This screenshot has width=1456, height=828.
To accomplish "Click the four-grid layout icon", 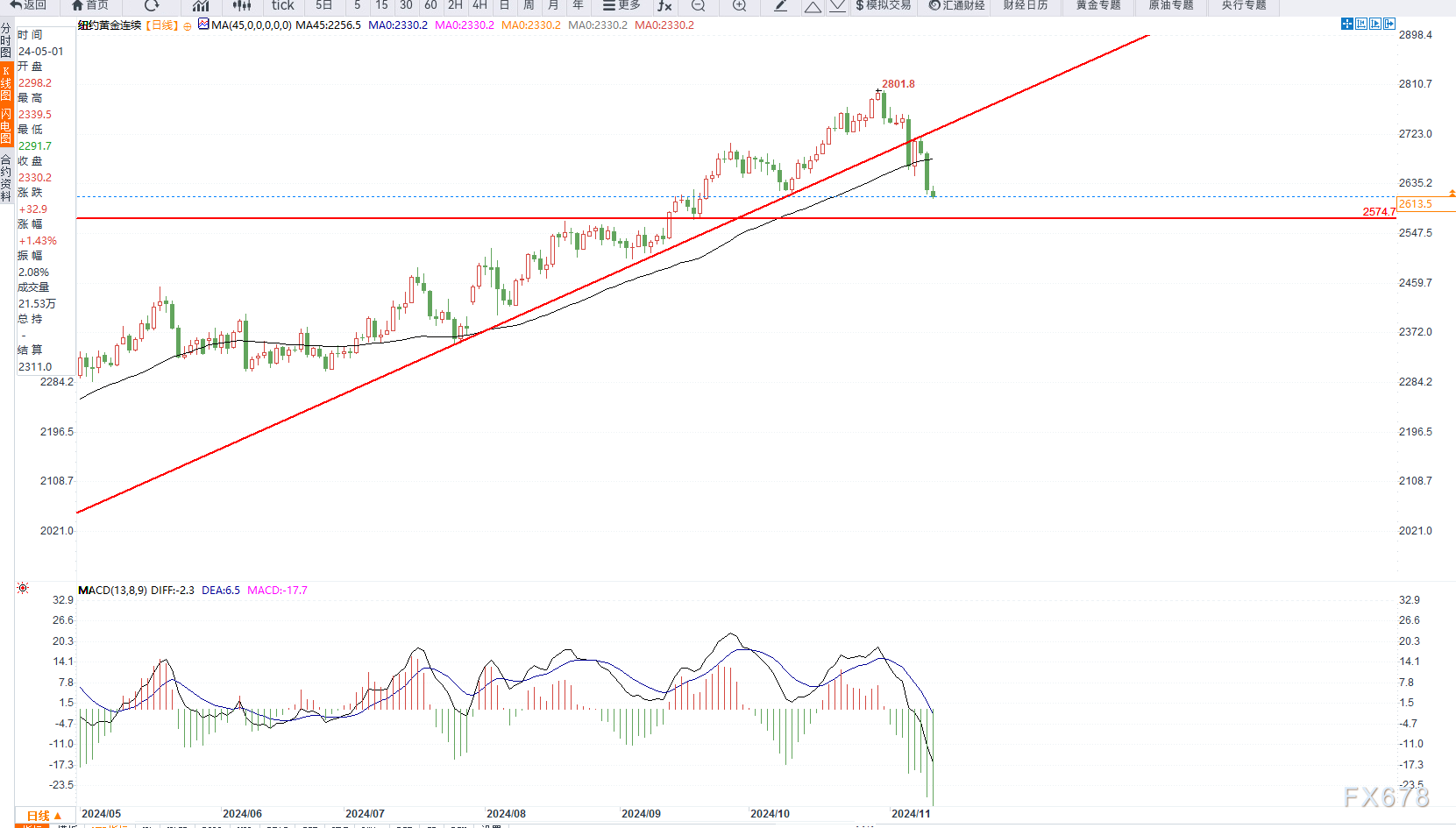I will click(1347, 24).
